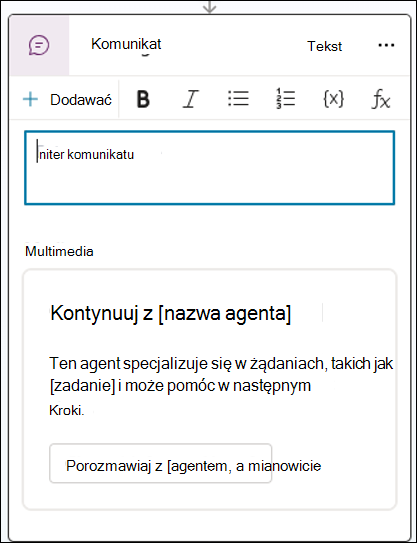Viewport: 417px width, 543px height.
Task: Click the plus icon next to Dodawać
Action: tap(30, 100)
